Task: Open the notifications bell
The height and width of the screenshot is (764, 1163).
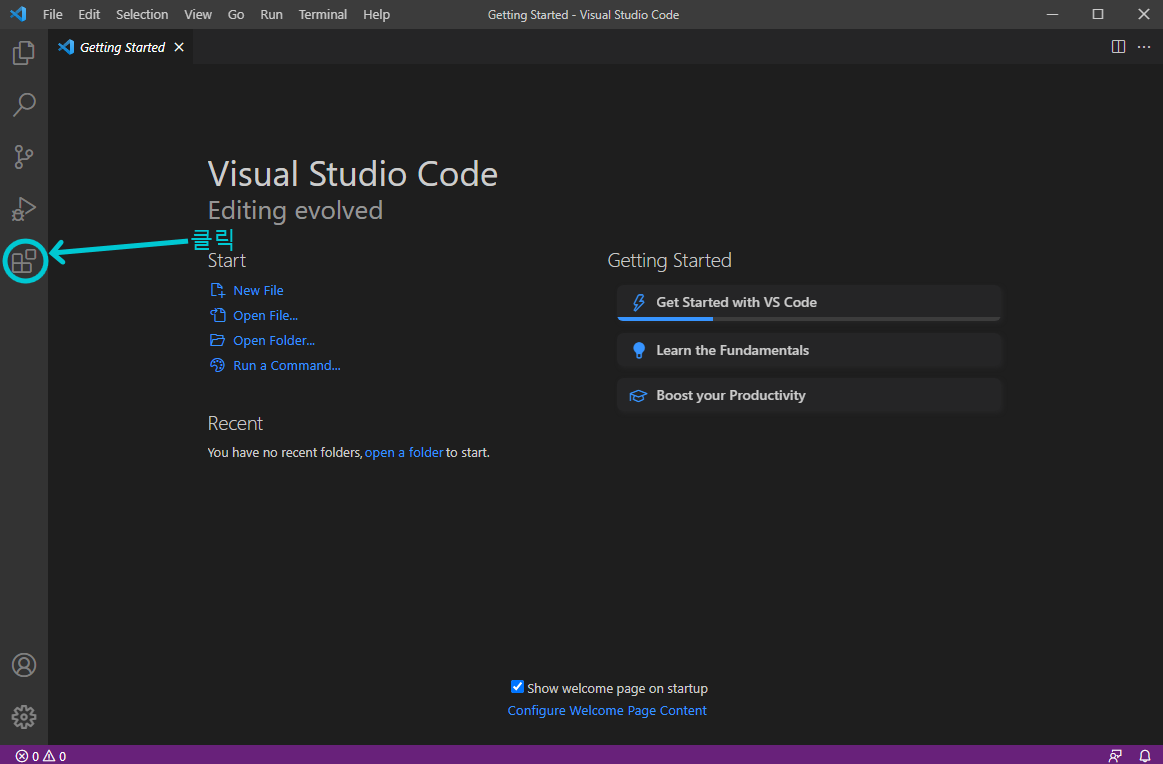Action: [x=1144, y=755]
